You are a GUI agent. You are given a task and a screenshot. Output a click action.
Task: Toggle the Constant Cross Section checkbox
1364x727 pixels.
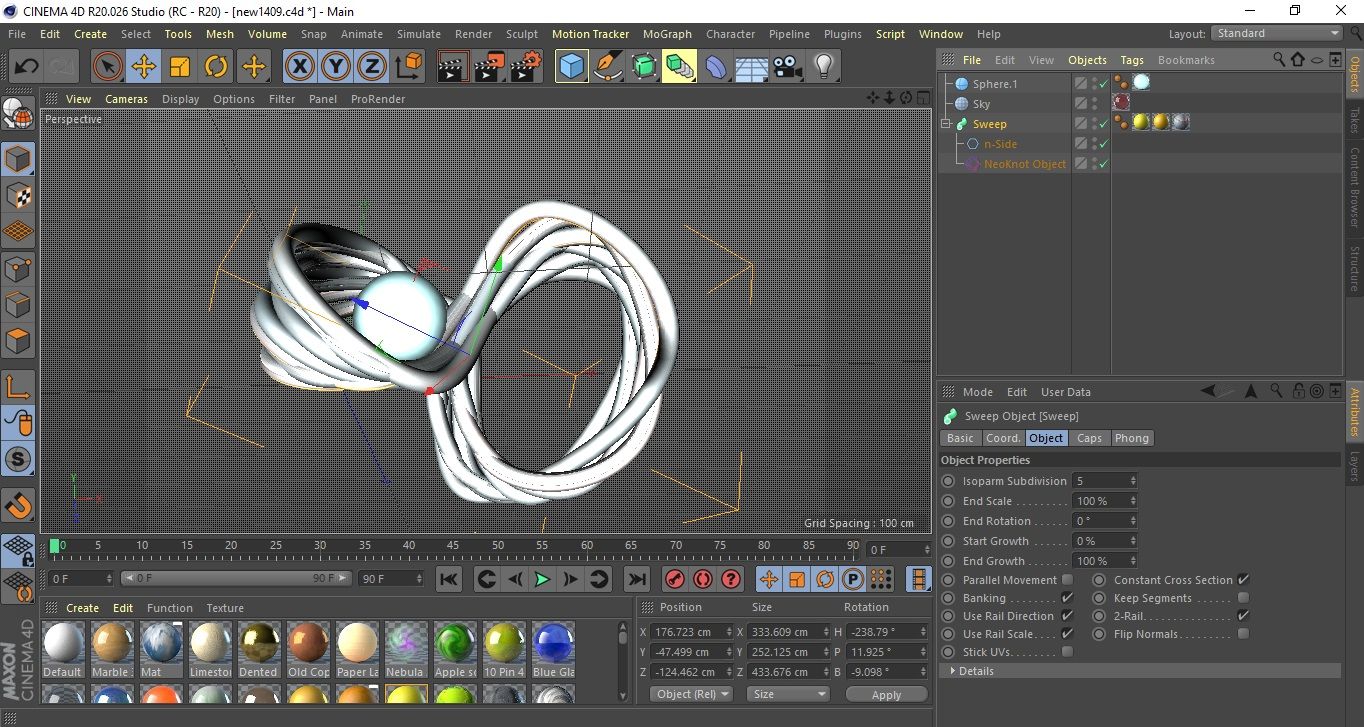coord(1243,580)
